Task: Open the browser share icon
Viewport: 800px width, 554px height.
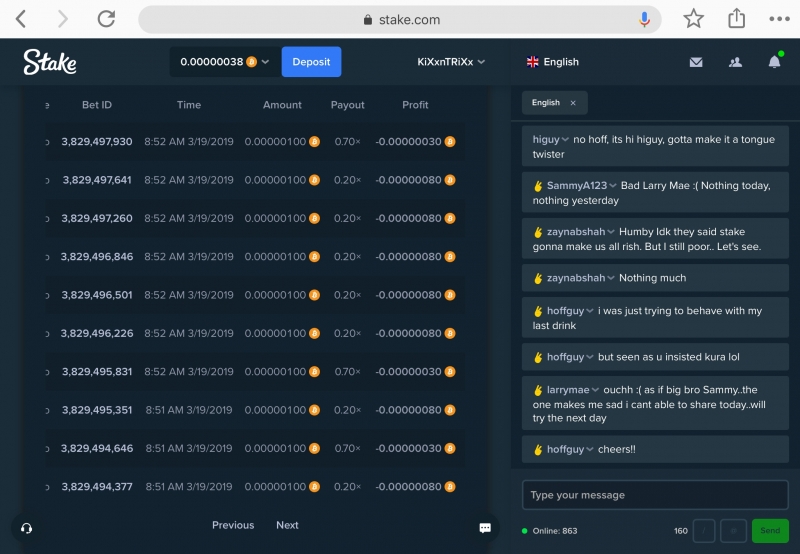Action: (x=736, y=19)
